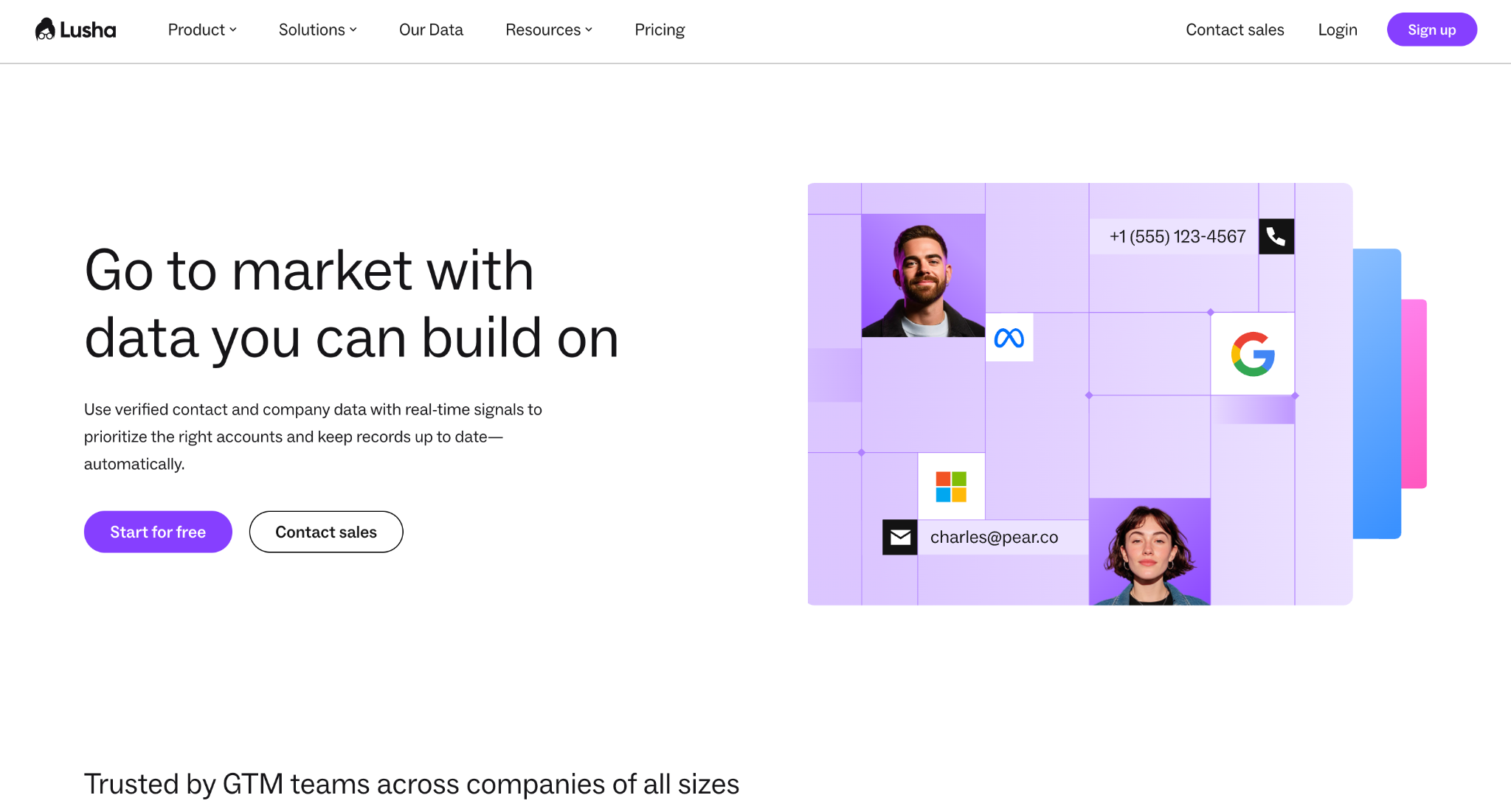The image size is (1511, 812).
Task: Click the outlined Contact sales button
Action: [x=326, y=532]
